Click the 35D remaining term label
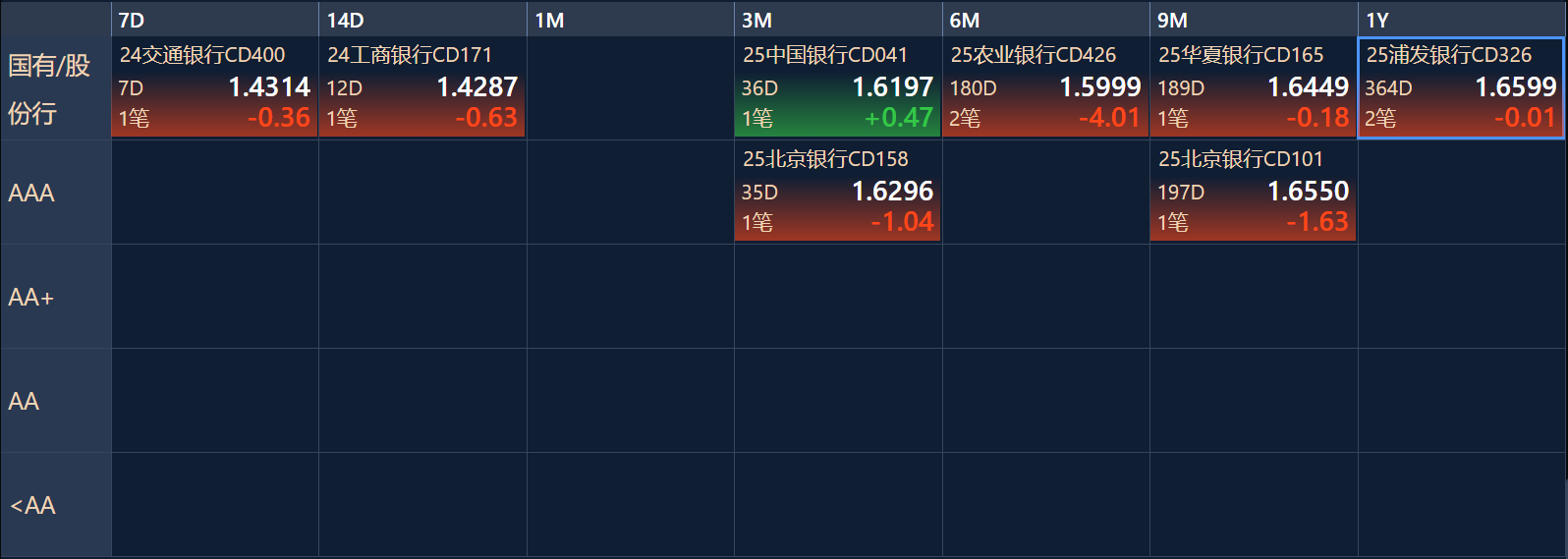This screenshot has height=559, width=1568. click(x=759, y=193)
